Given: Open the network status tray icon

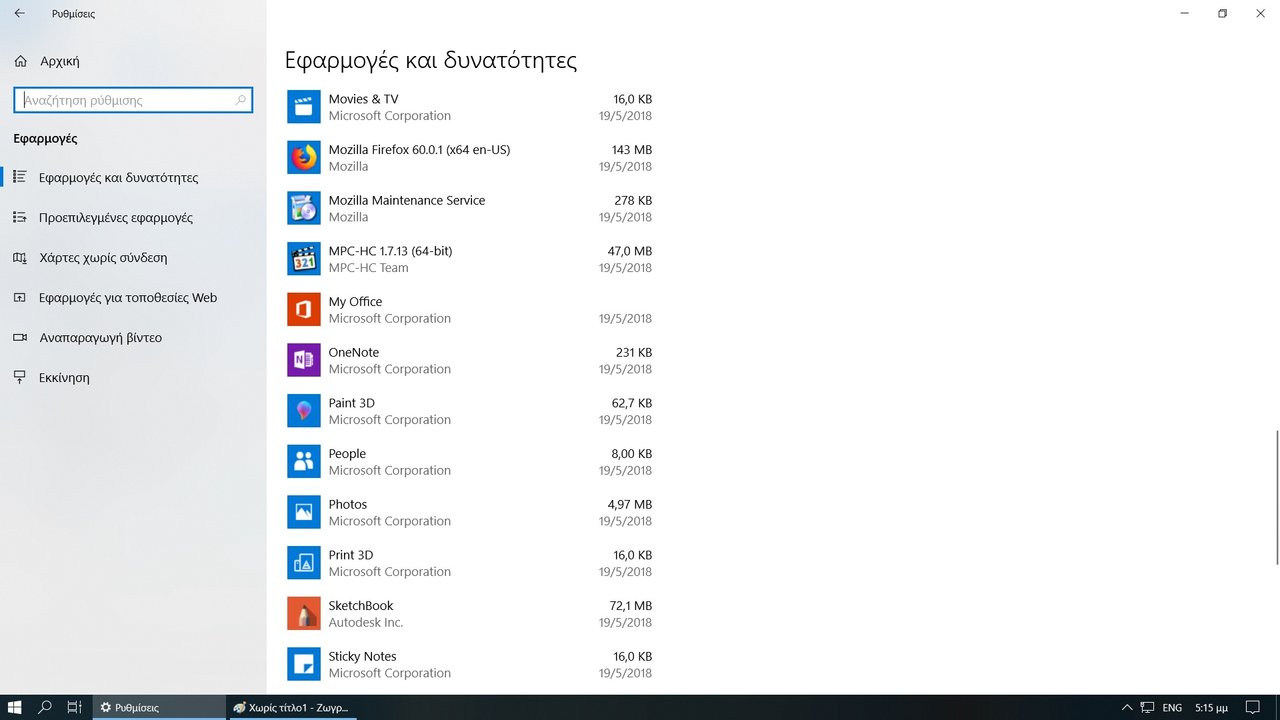Looking at the screenshot, I should point(1148,707).
